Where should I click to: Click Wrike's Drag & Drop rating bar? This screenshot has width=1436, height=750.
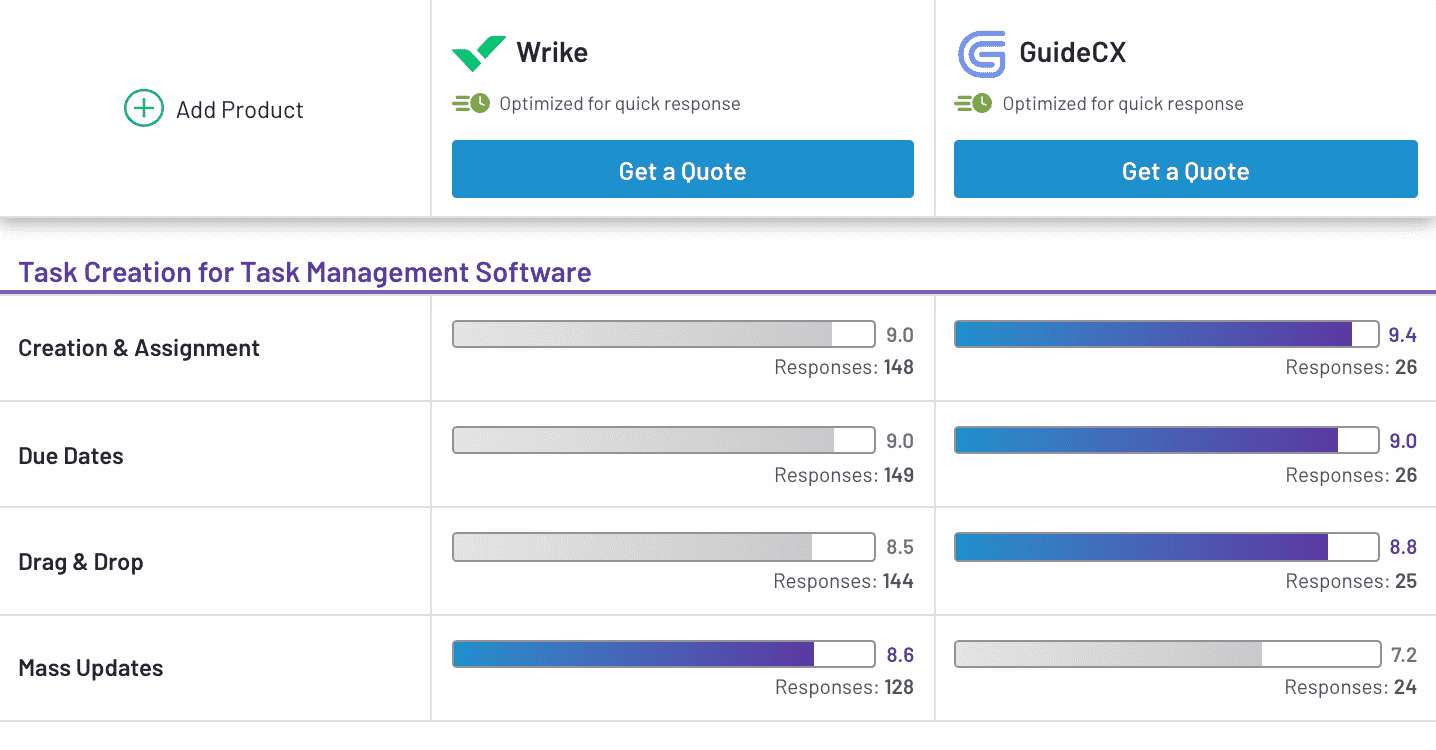(664, 547)
